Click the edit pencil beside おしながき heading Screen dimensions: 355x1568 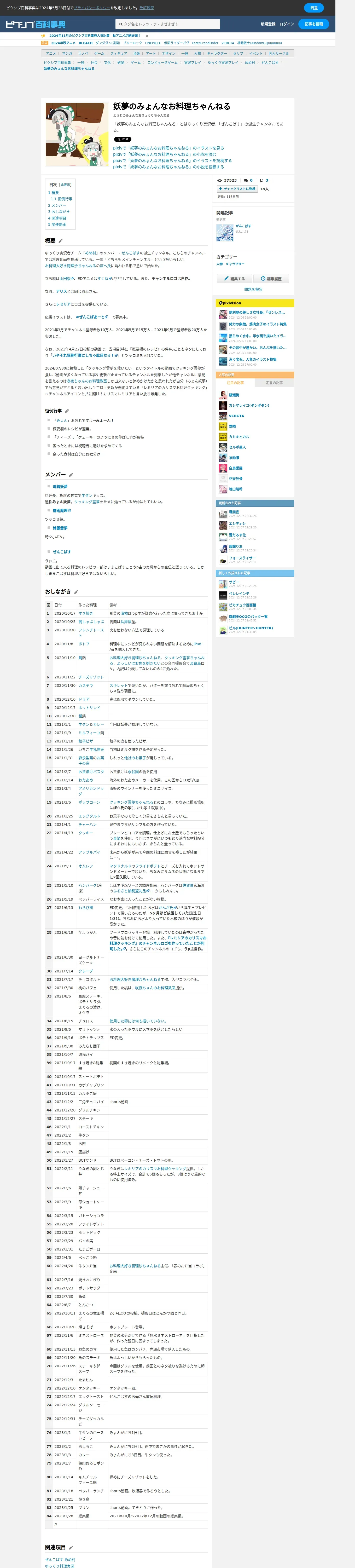point(76,592)
